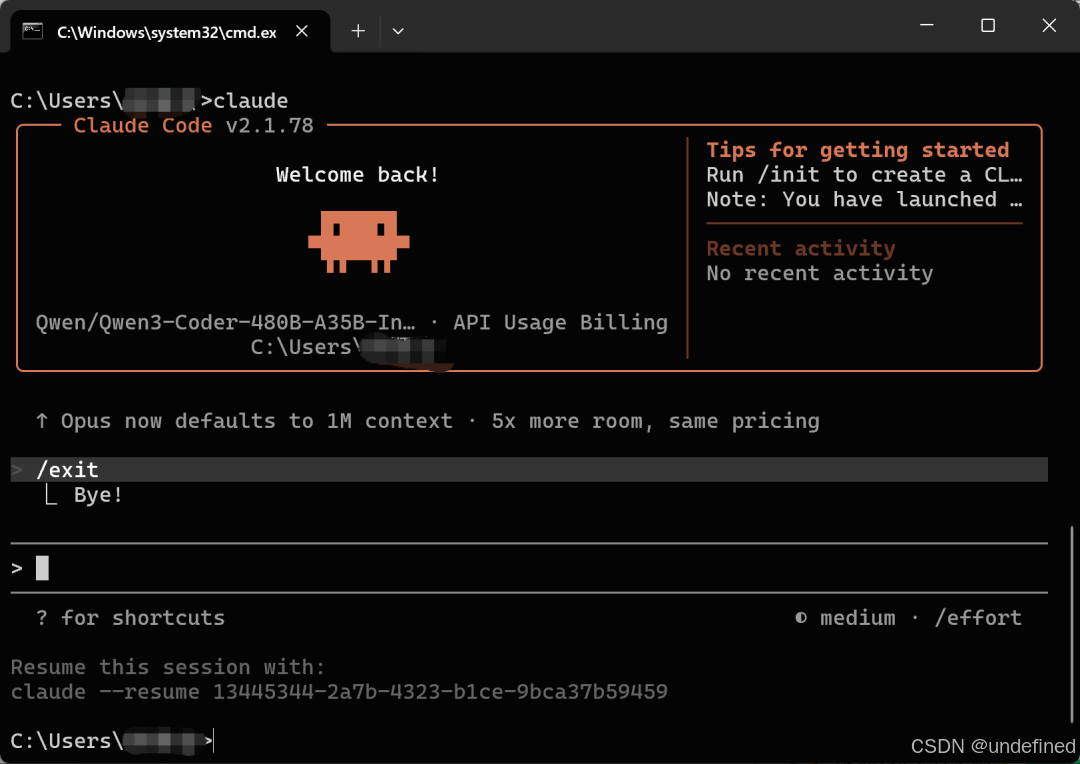Click the 'Recent activity' heading

tap(801, 249)
